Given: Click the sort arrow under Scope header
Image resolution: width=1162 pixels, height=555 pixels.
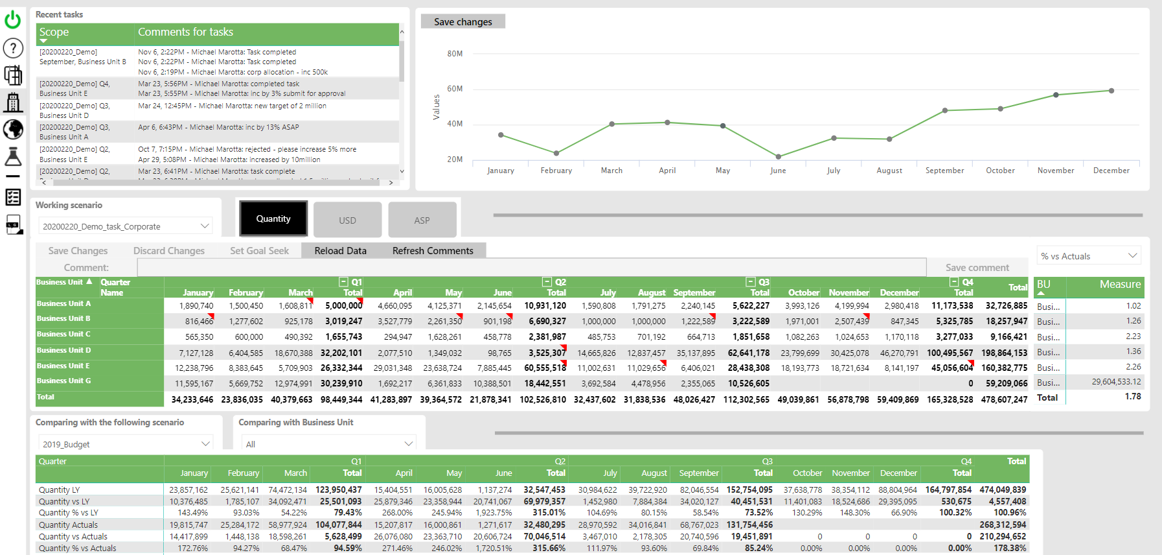Looking at the screenshot, I should tap(43, 41).
